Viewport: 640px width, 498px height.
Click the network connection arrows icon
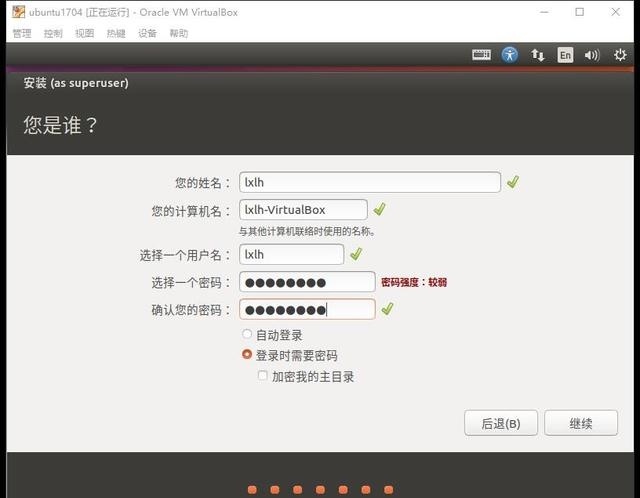[538, 55]
